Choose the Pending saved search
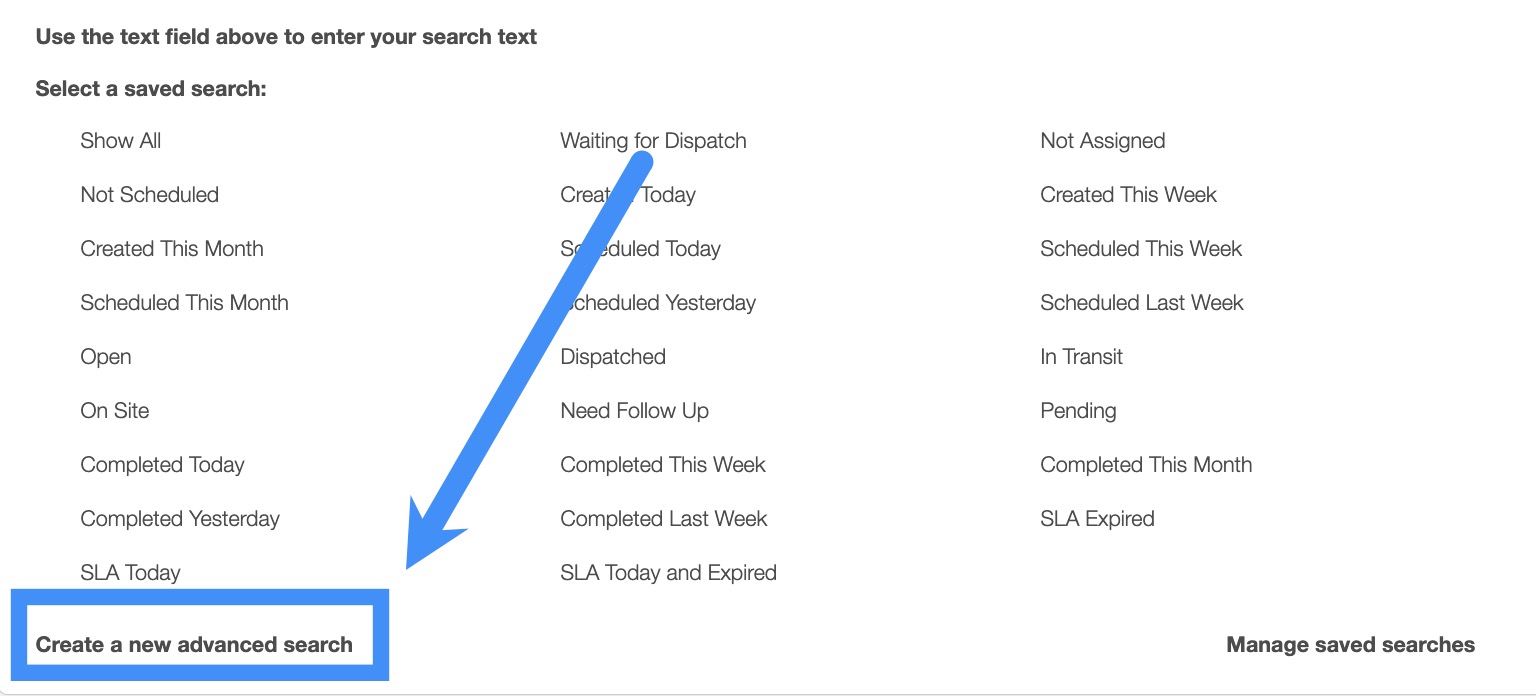Image resolution: width=1536 pixels, height=696 pixels. [x=1078, y=411]
